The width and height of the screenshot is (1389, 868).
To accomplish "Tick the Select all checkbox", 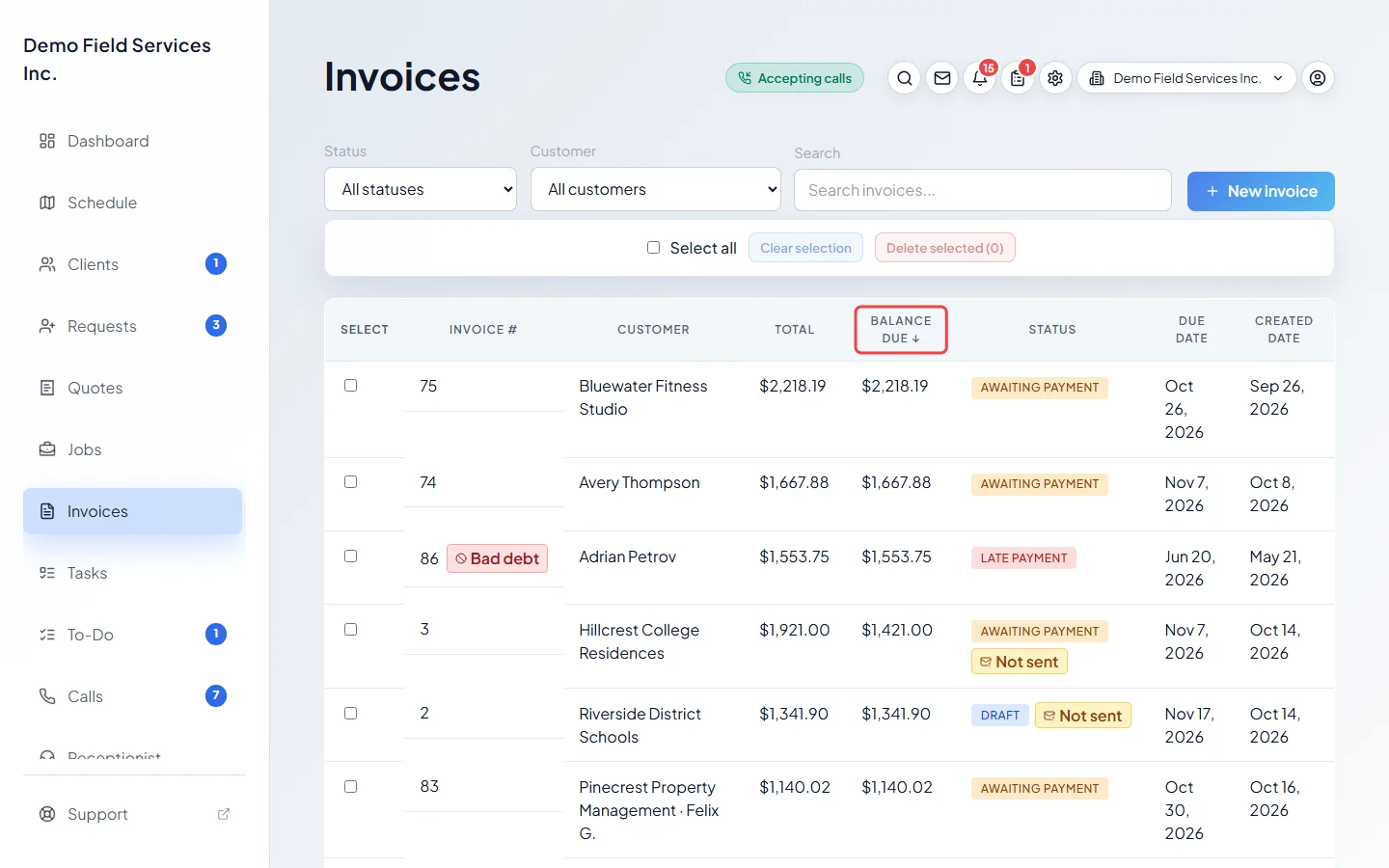I will (653, 248).
